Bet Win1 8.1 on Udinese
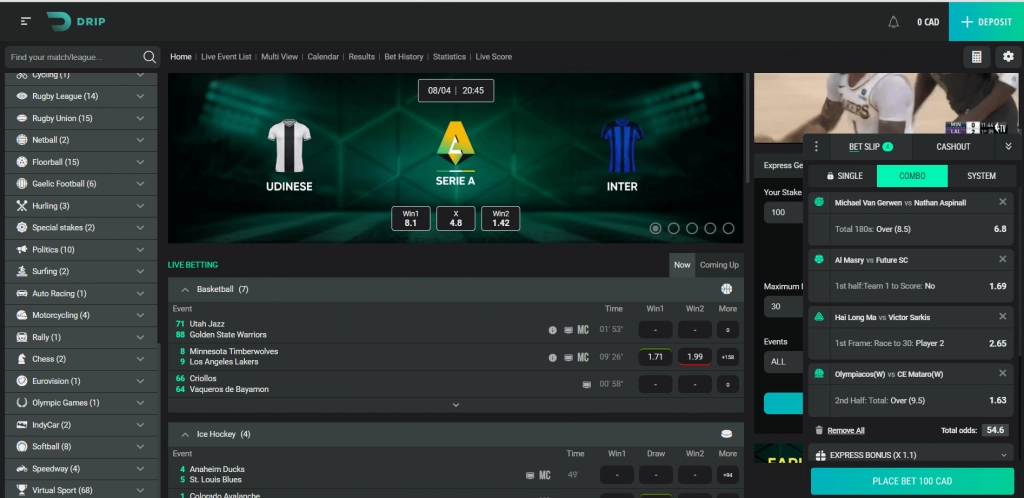 click(x=411, y=219)
